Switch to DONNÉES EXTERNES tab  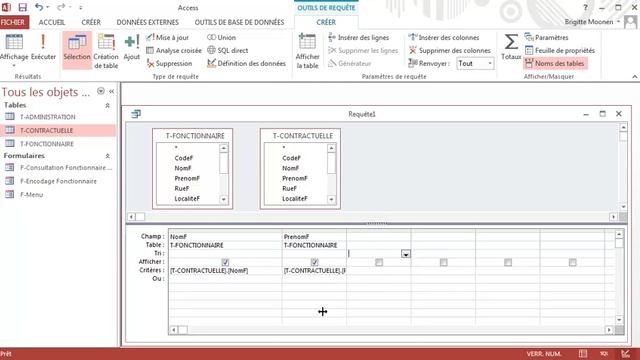click(x=147, y=22)
